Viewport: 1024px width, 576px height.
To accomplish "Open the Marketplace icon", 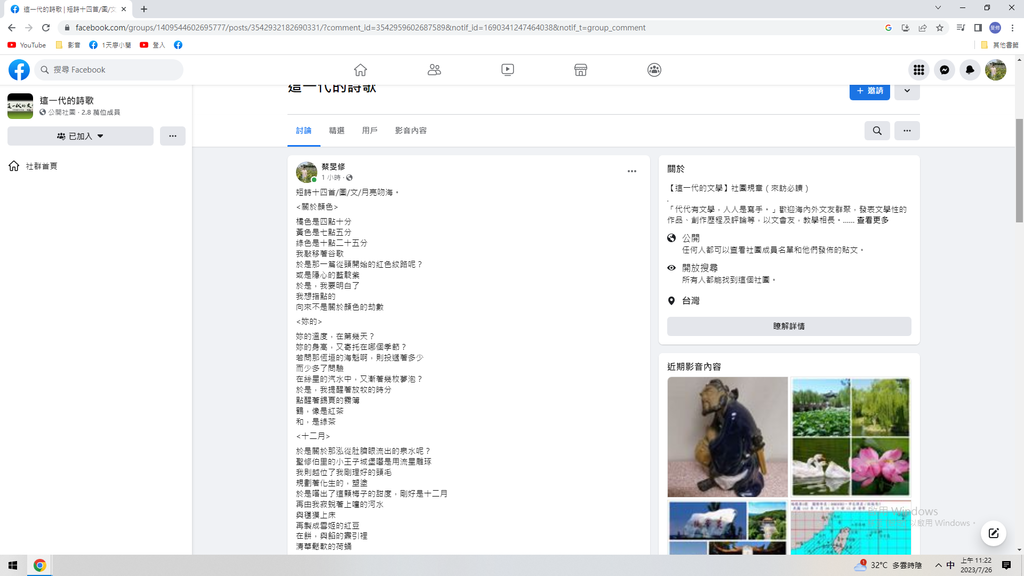I will pyautogui.click(x=580, y=70).
